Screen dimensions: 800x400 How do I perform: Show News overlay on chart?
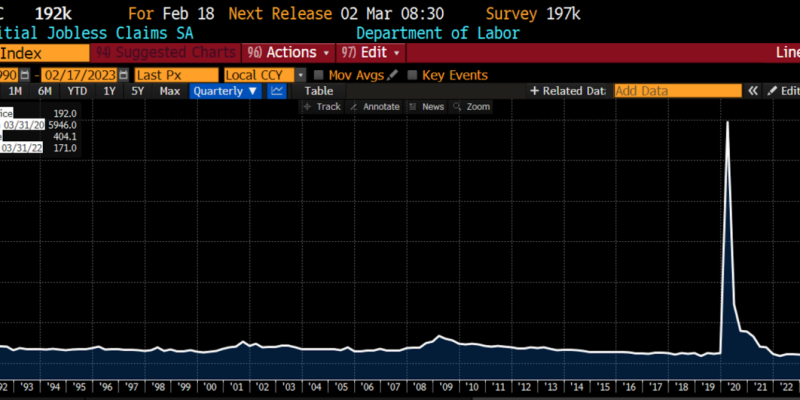pyautogui.click(x=427, y=107)
